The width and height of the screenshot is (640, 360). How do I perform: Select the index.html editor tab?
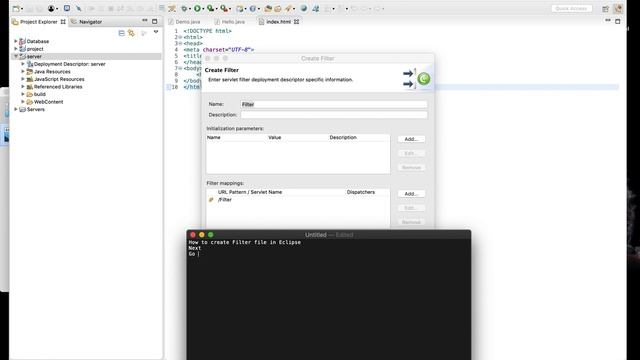[278, 22]
